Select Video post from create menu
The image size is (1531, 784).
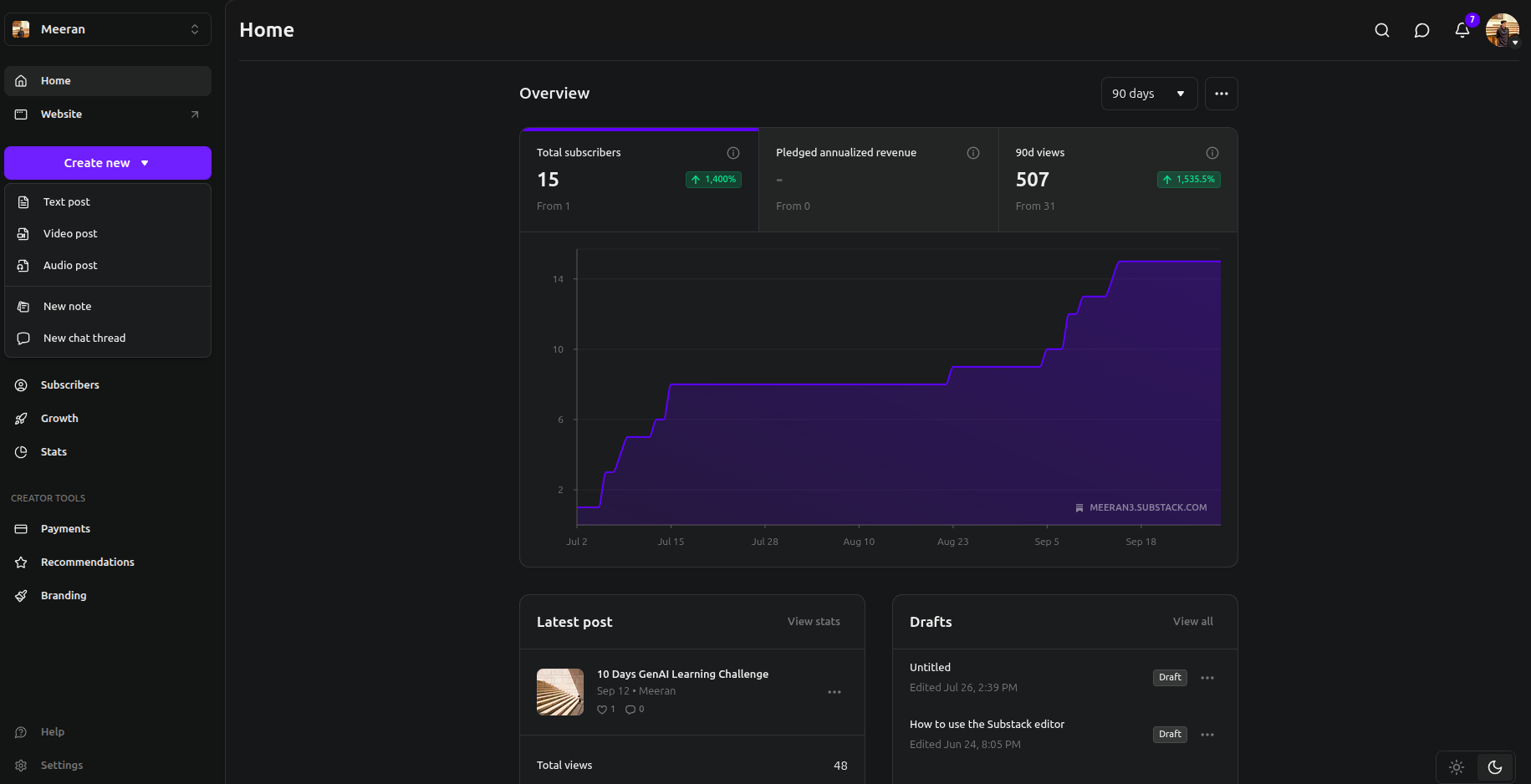coord(70,234)
